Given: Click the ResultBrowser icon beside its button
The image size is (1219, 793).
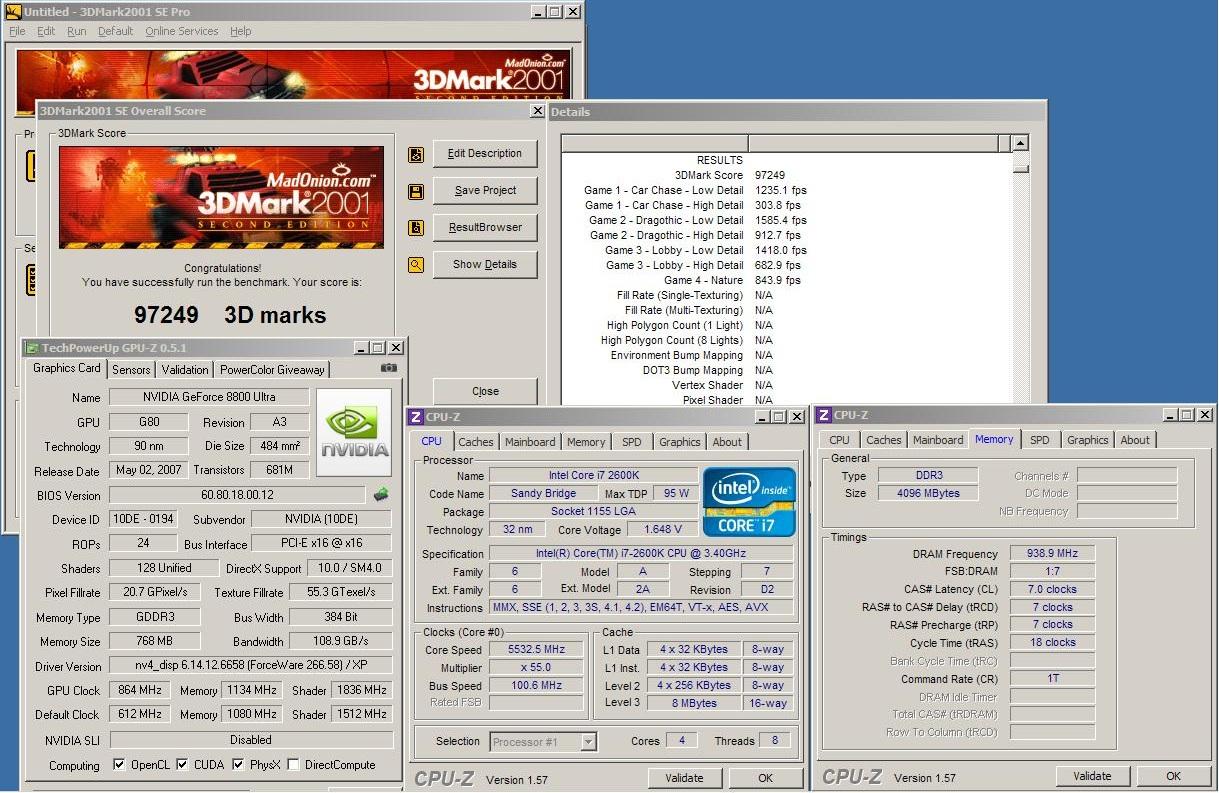Looking at the screenshot, I should tap(416, 228).
